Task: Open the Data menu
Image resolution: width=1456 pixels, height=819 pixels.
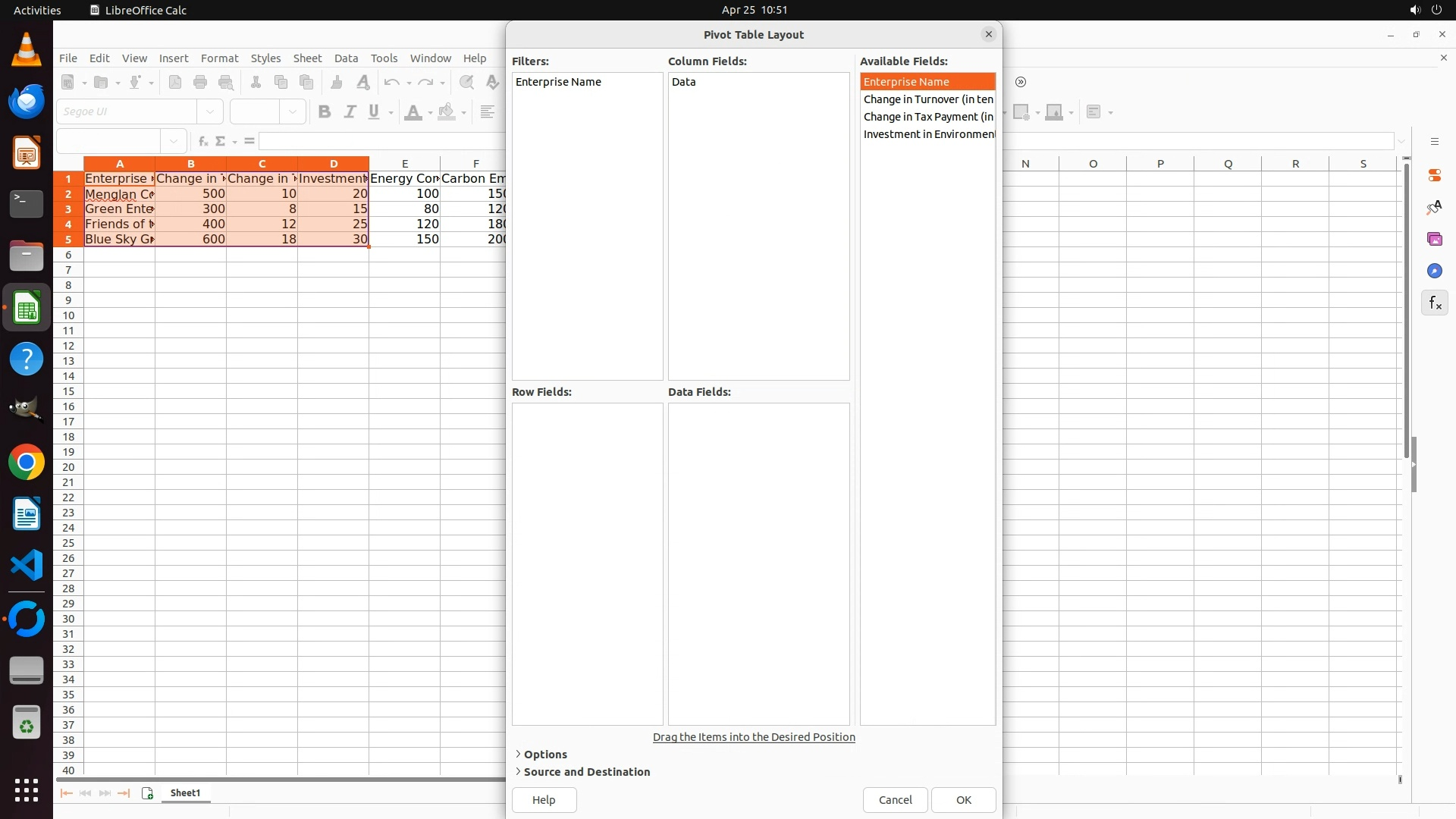Action: click(x=346, y=58)
